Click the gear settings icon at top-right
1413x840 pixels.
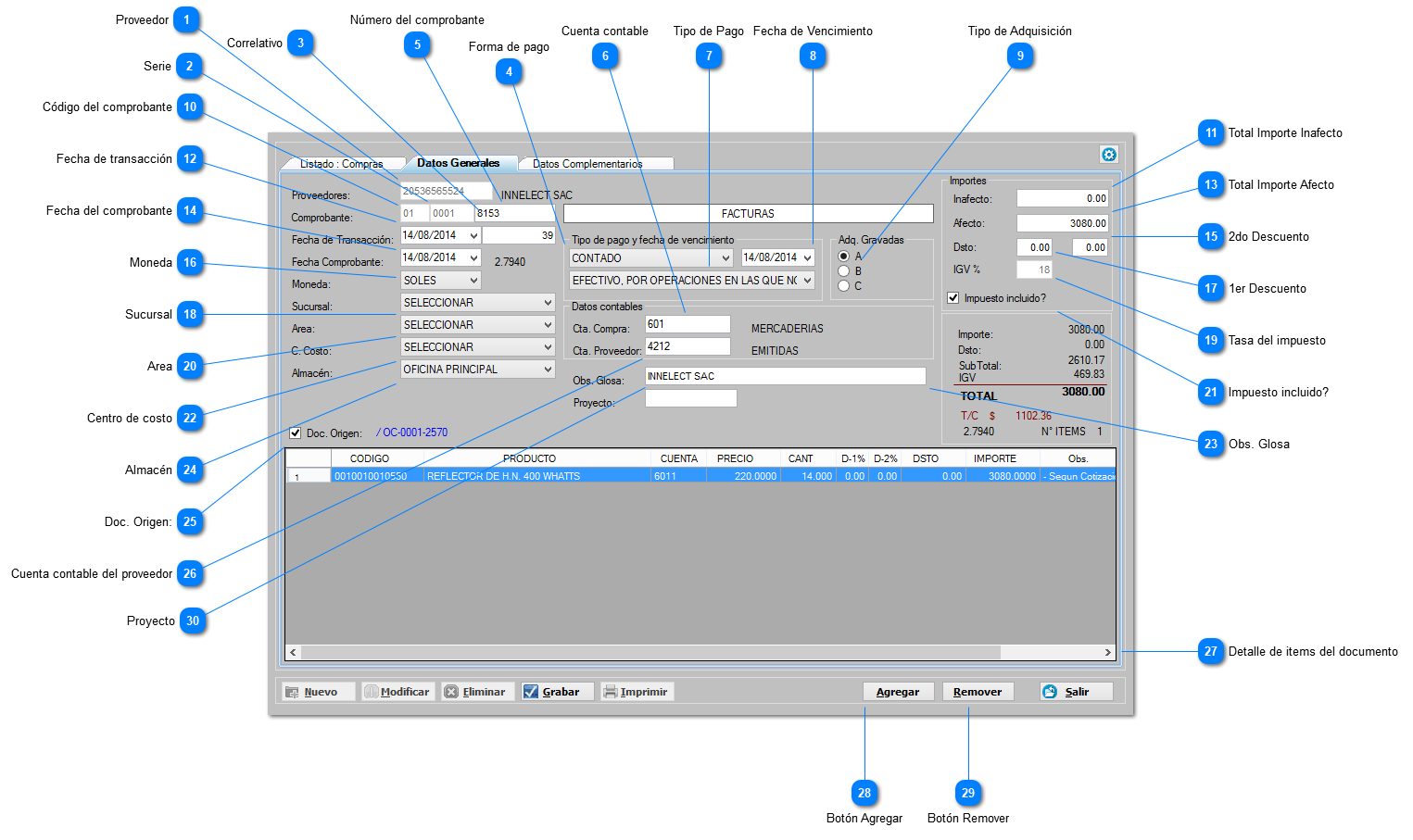point(1109,155)
